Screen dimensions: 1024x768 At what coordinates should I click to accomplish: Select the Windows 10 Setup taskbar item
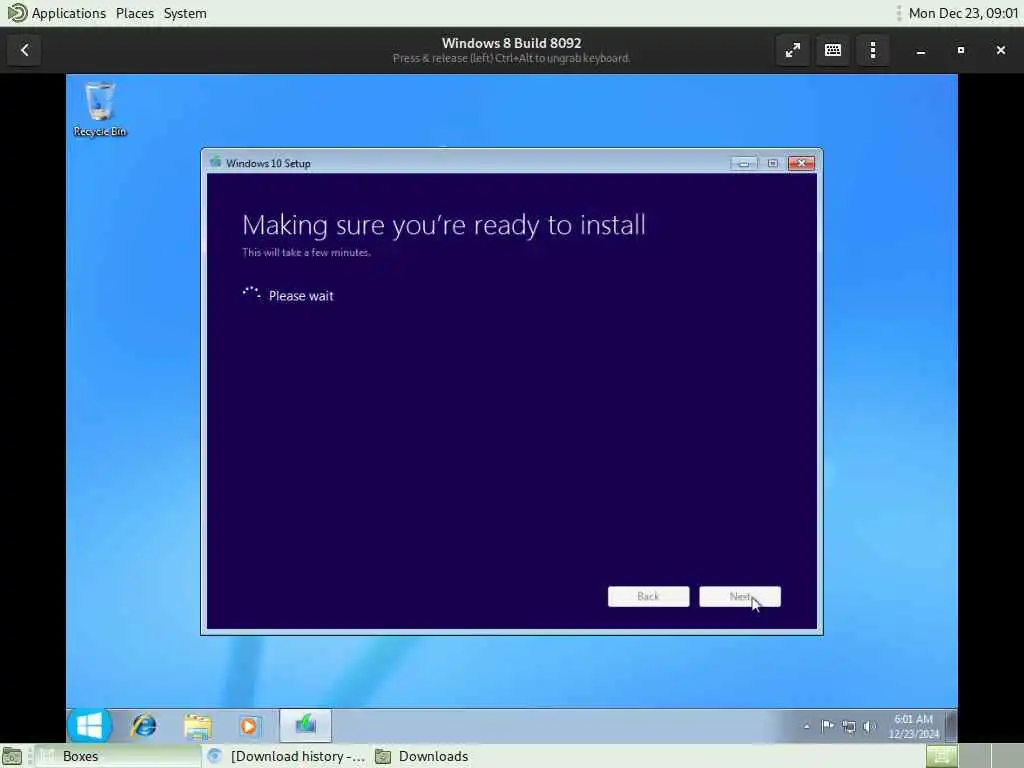pos(306,726)
